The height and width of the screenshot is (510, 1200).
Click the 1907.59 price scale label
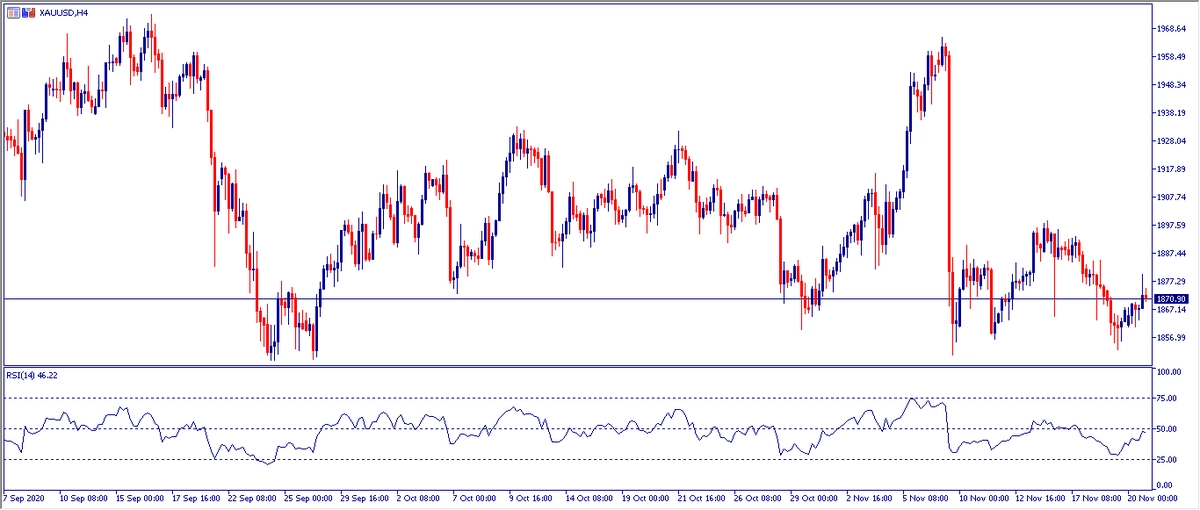click(1170, 197)
